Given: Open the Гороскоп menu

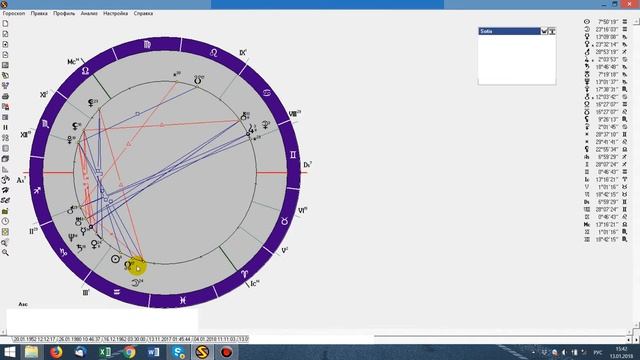Looking at the screenshot, I should point(14,13).
